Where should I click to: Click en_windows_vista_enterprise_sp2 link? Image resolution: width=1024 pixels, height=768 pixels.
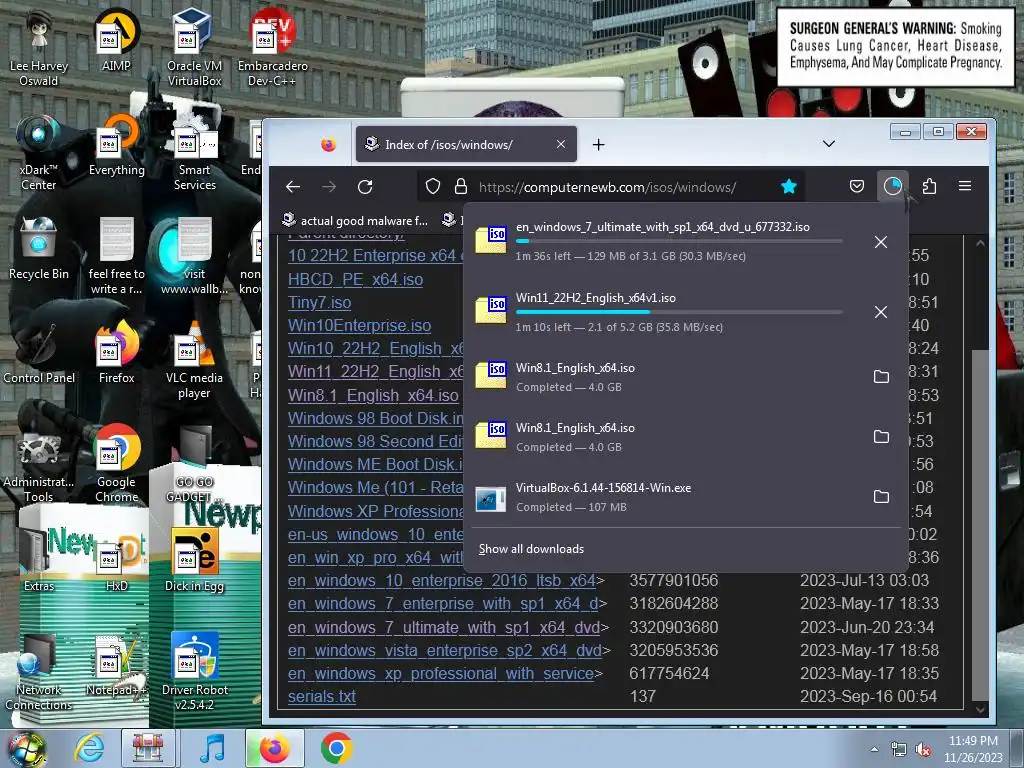point(445,650)
